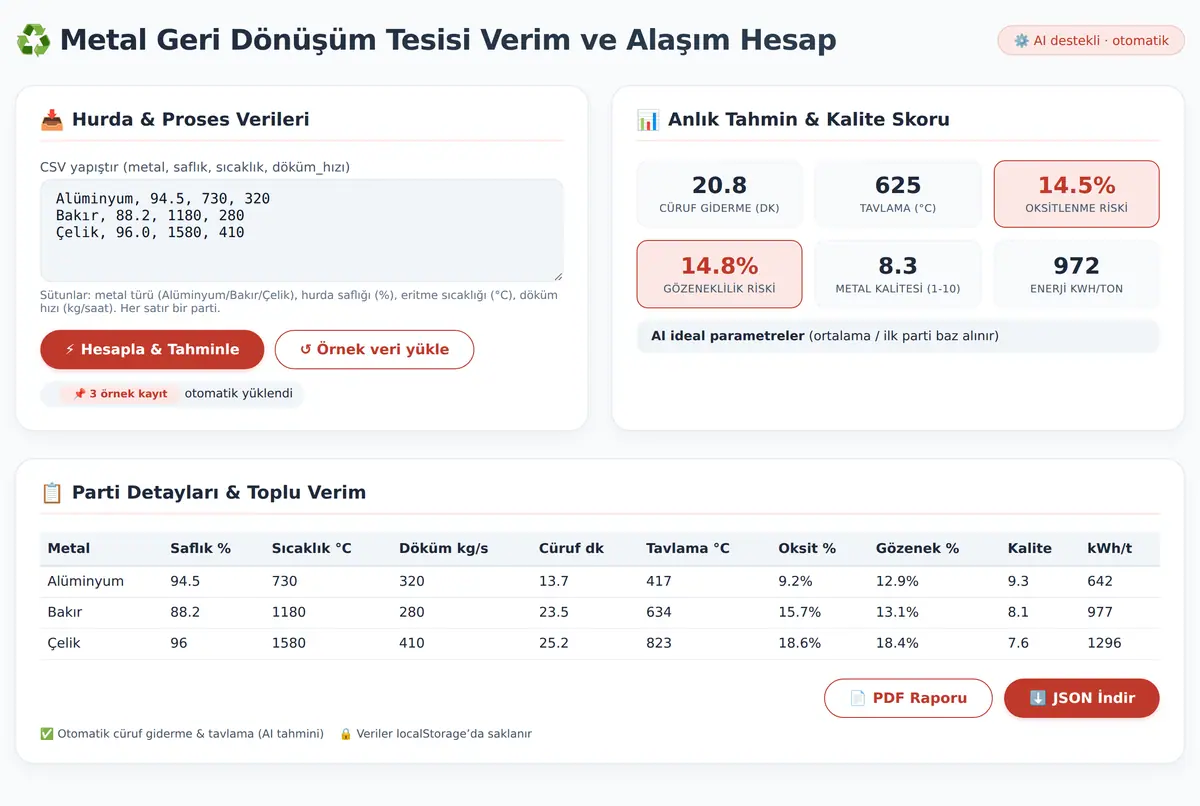Click the Metal column header

point(69,549)
